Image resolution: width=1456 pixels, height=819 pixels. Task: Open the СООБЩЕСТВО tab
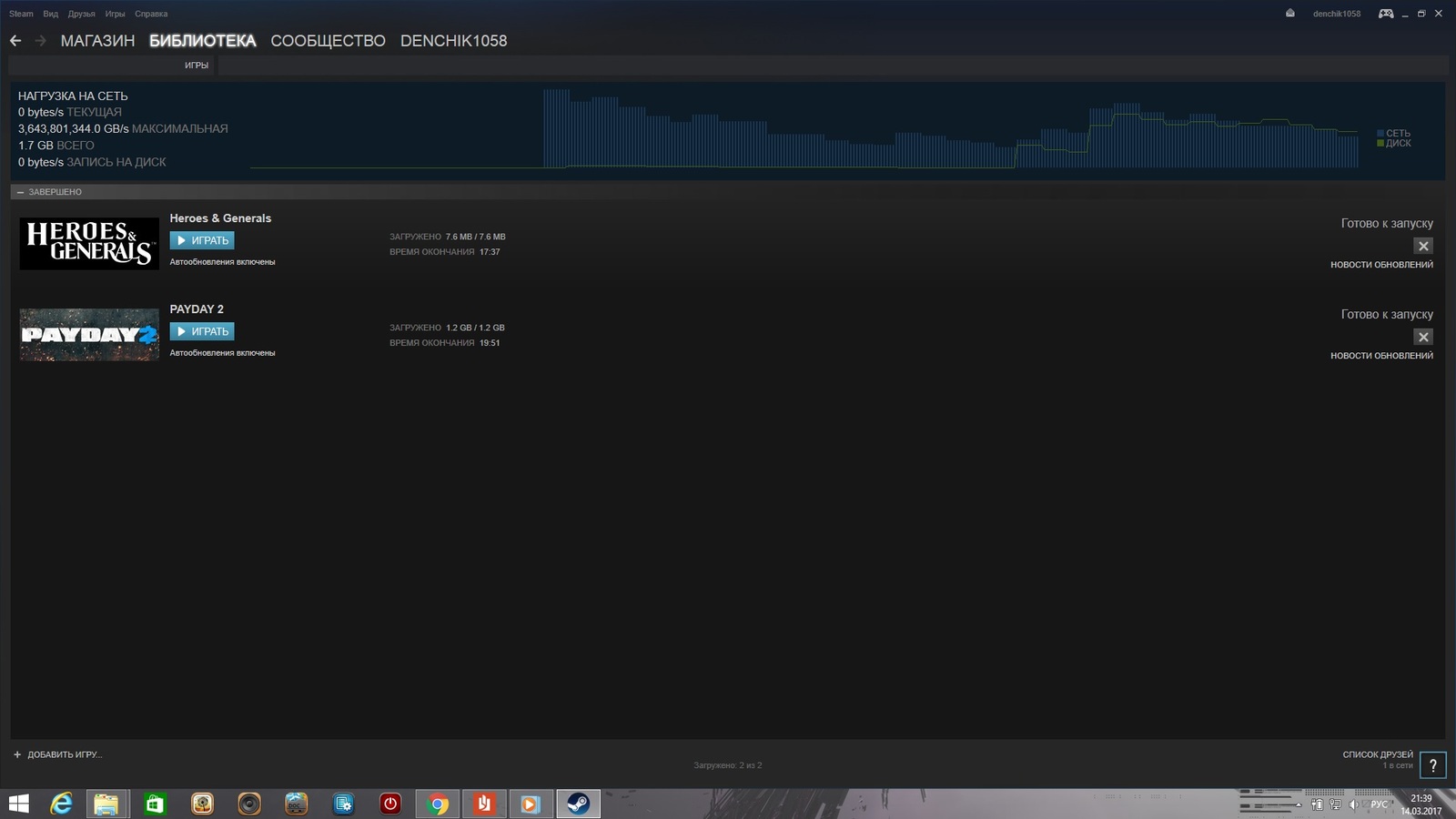tap(328, 41)
